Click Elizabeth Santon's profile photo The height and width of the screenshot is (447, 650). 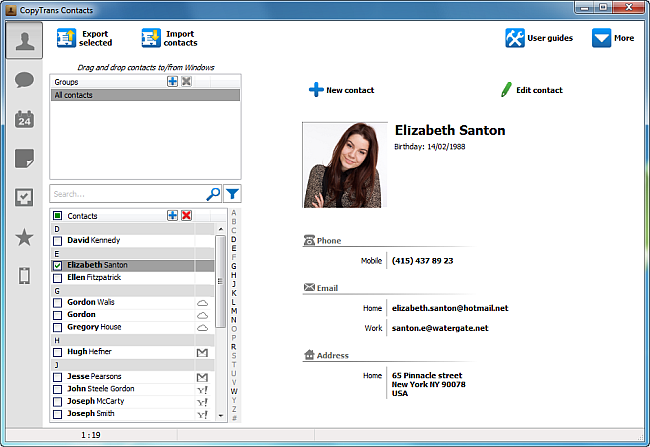[345, 165]
